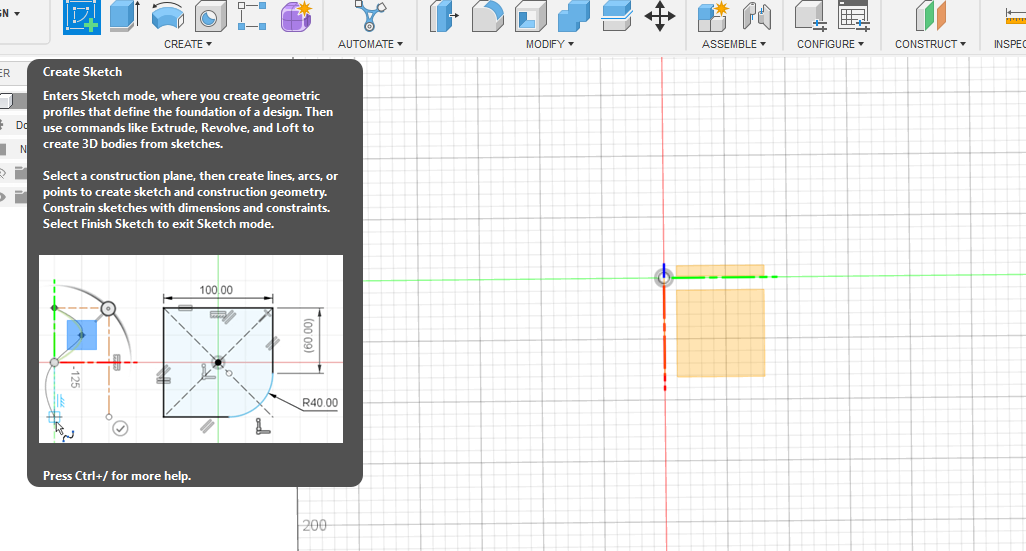Open the MODIFY dropdown menu
The width and height of the screenshot is (1026, 551).
click(x=550, y=44)
